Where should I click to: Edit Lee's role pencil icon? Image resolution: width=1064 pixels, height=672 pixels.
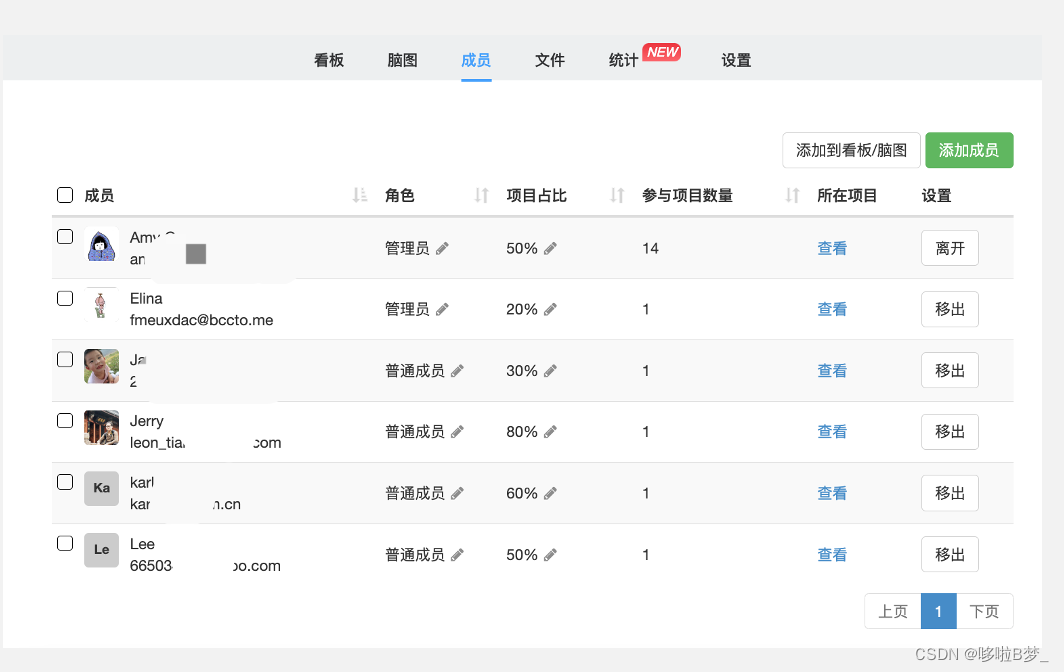pos(457,555)
